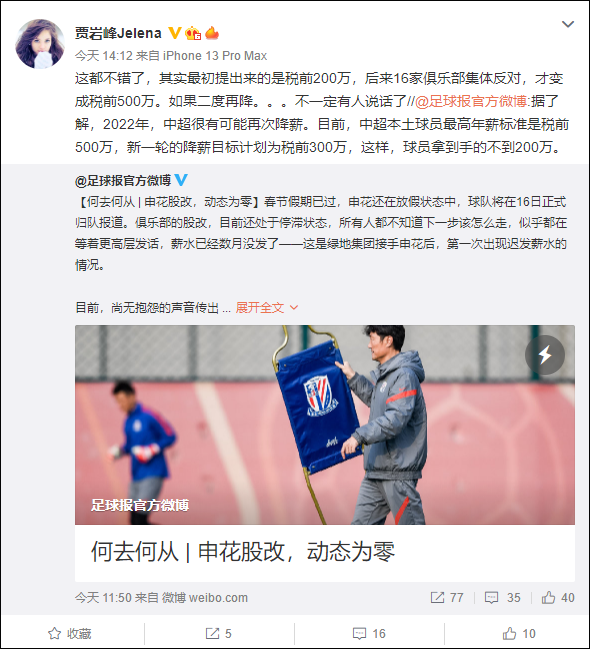Viewport: 590px width, 649px height.
Task: Click comment icon showing 35 on original post
Action: tap(502, 597)
